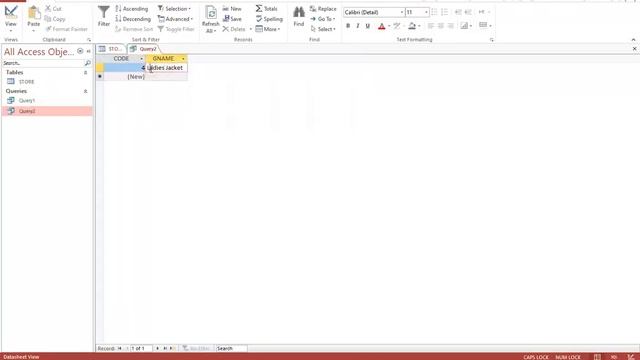Toggle Italic formatting
Image resolution: width=640 pixels, height=360 pixels.
pyautogui.click(x=358, y=26)
